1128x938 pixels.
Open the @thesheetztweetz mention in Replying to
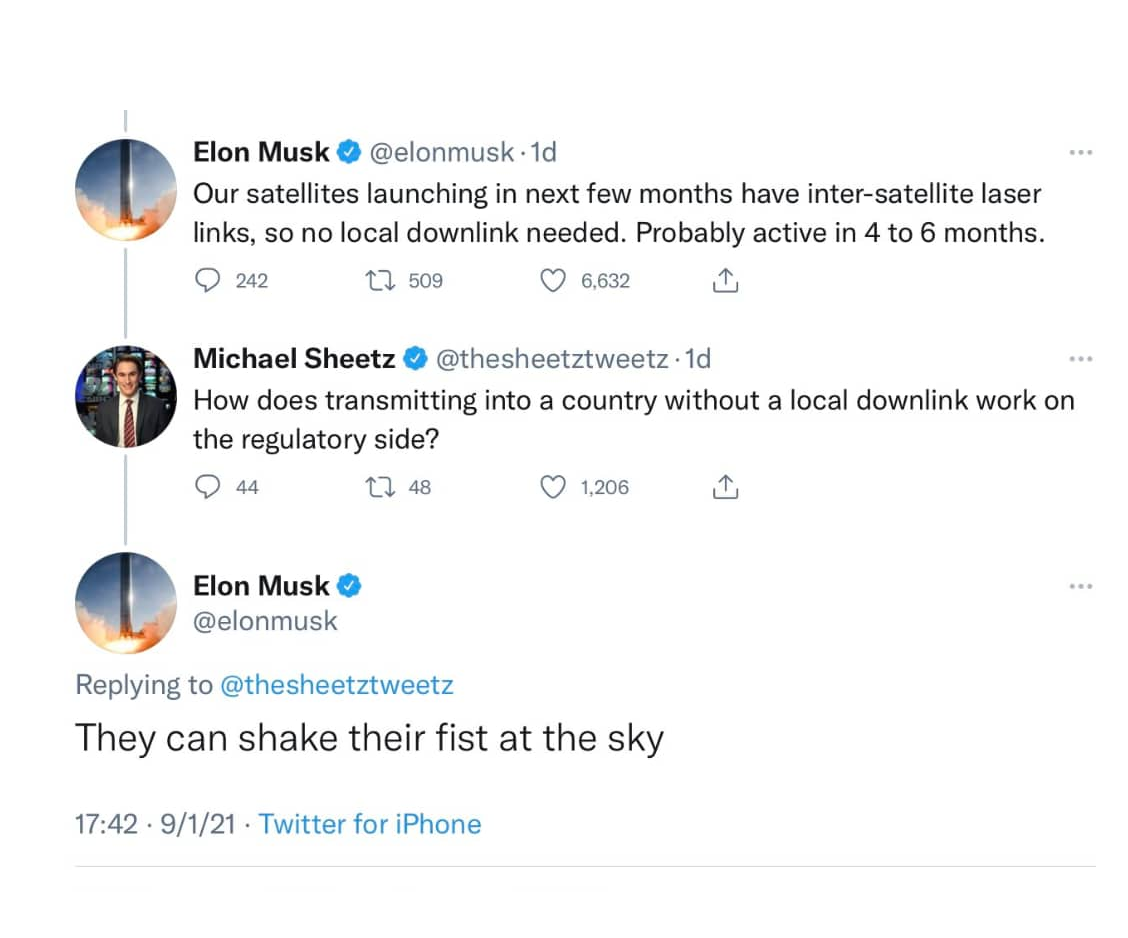(336, 685)
